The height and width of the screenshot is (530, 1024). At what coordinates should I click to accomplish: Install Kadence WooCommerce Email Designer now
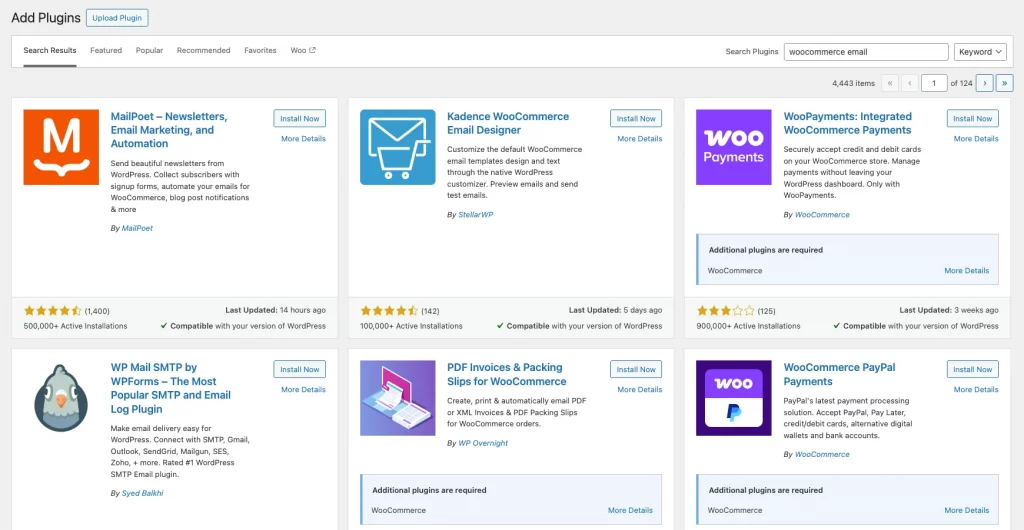(636, 119)
